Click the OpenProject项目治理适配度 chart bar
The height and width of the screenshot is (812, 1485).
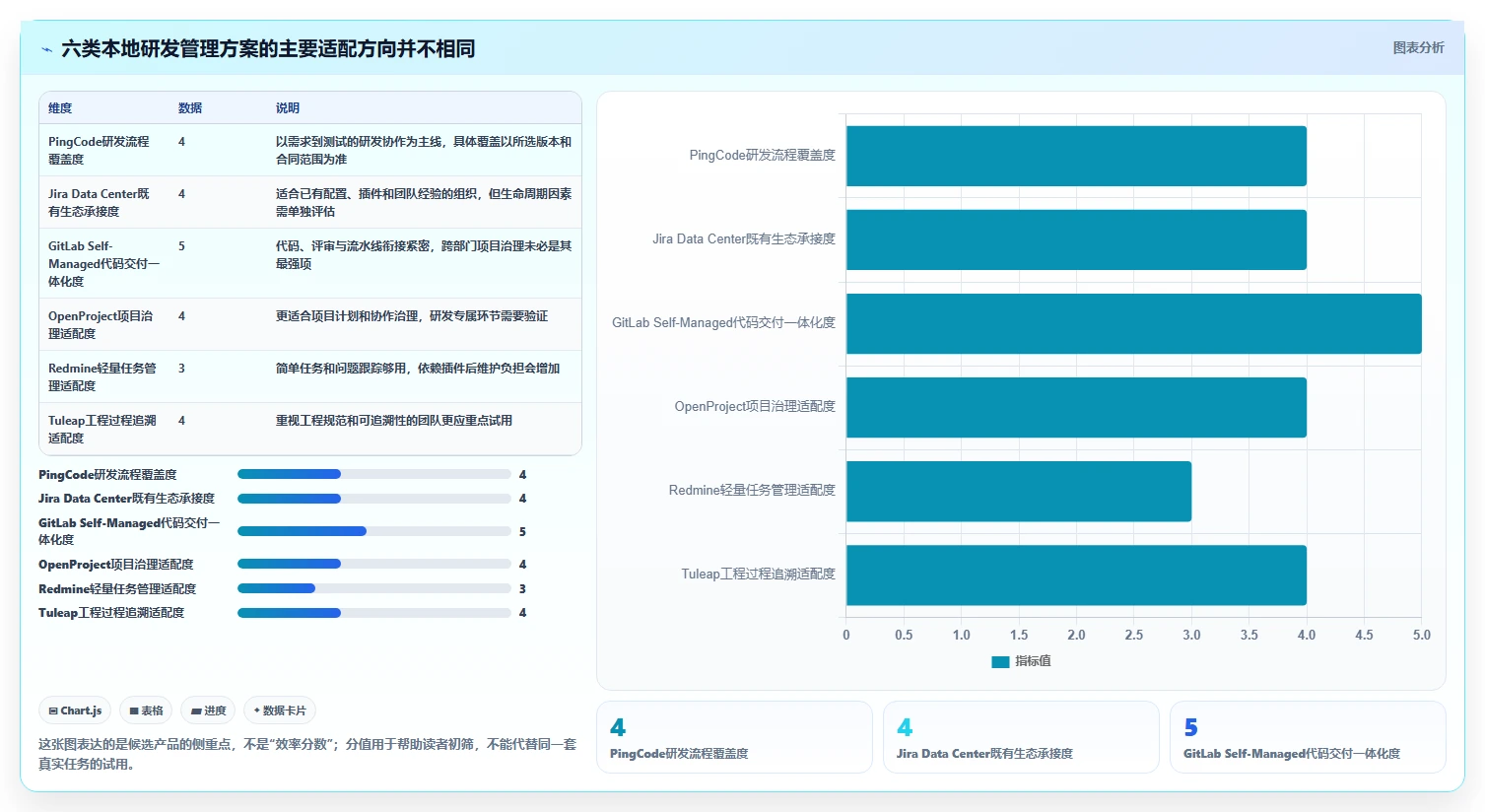coord(1076,407)
